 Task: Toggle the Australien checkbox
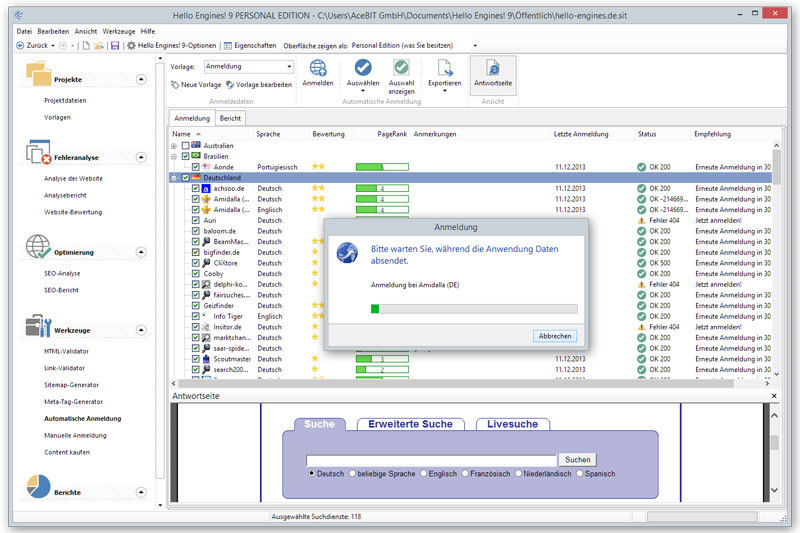[x=186, y=145]
